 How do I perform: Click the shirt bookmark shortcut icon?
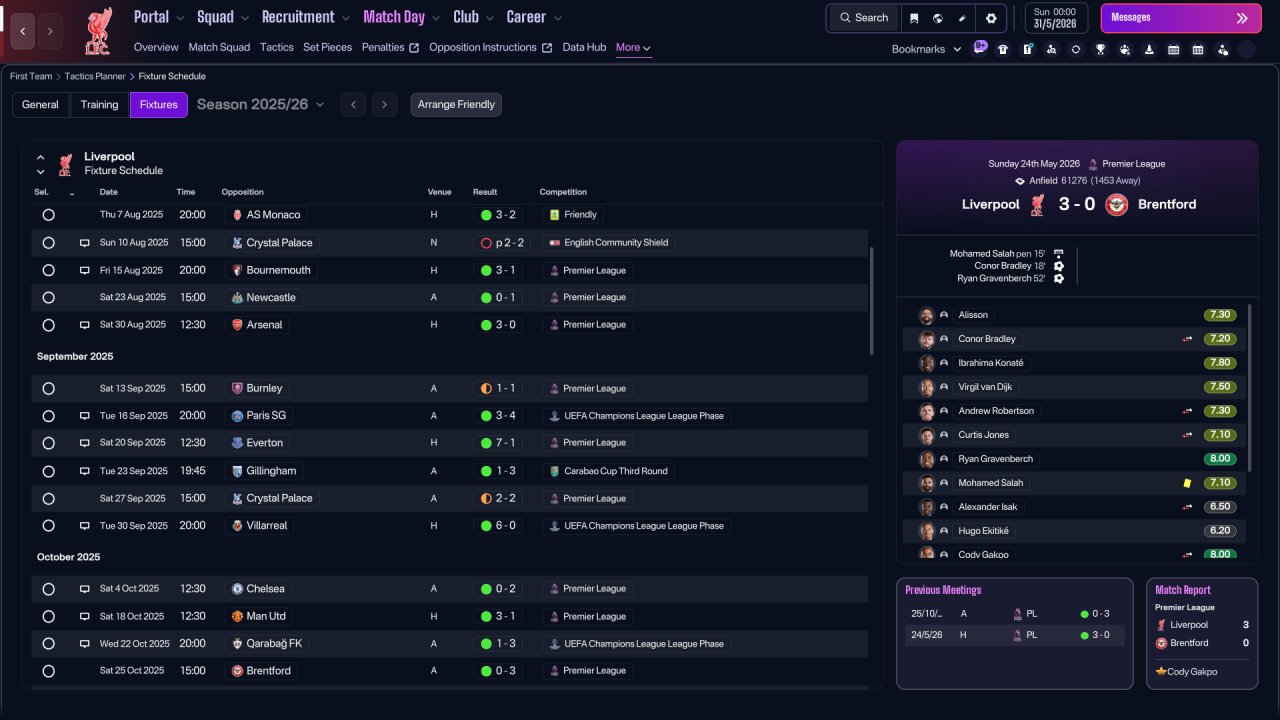(x=1003, y=49)
